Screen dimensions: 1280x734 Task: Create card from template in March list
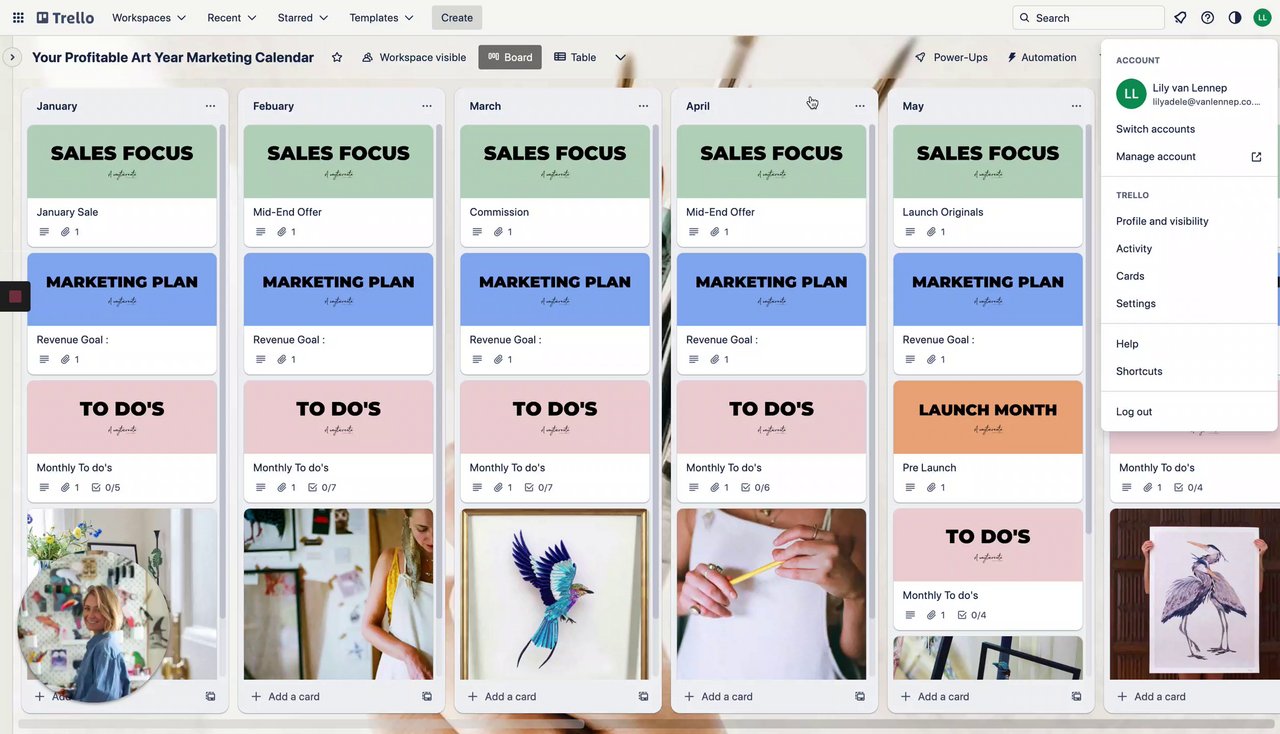click(x=643, y=696)
